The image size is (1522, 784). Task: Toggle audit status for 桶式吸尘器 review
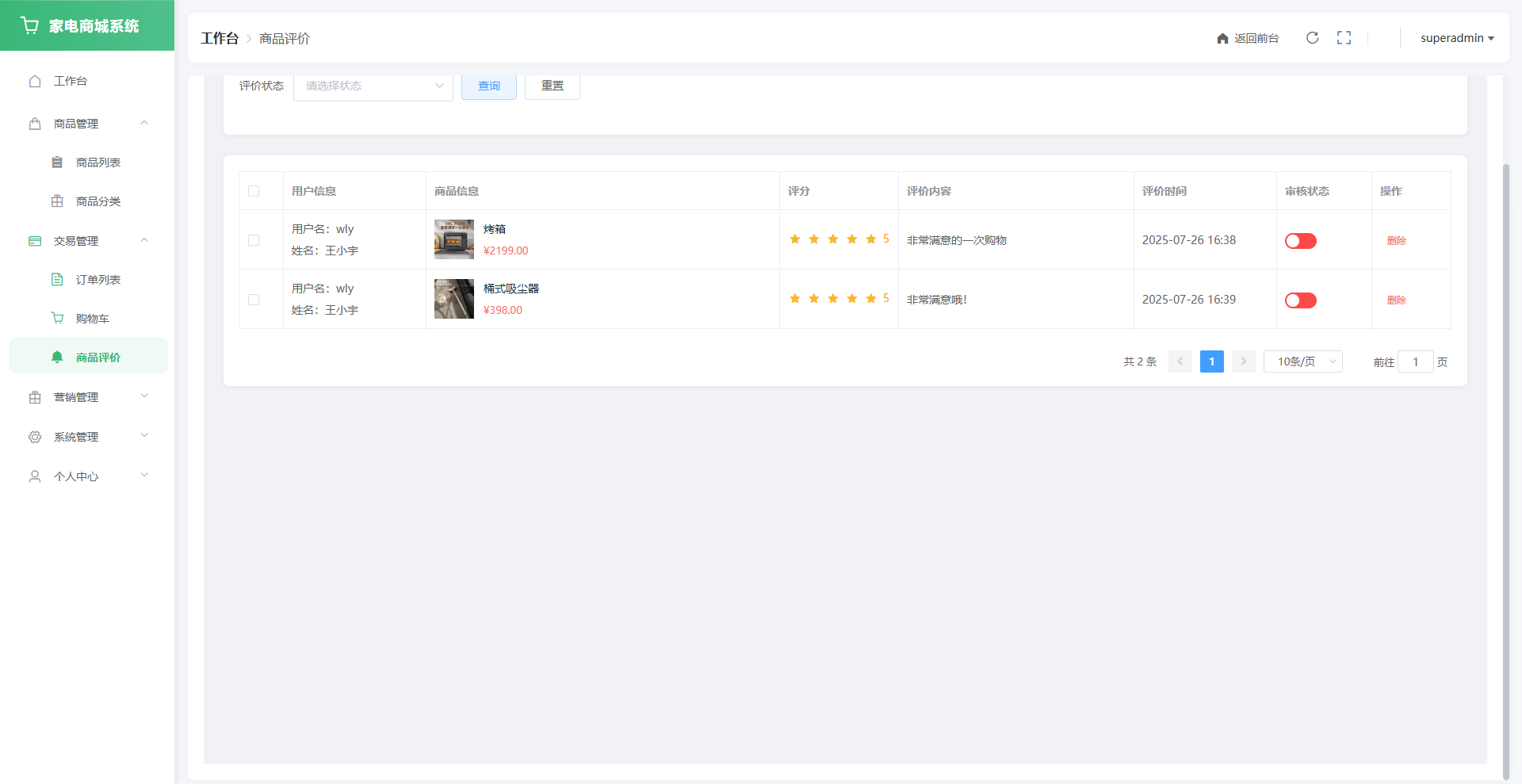point(1300,300)
